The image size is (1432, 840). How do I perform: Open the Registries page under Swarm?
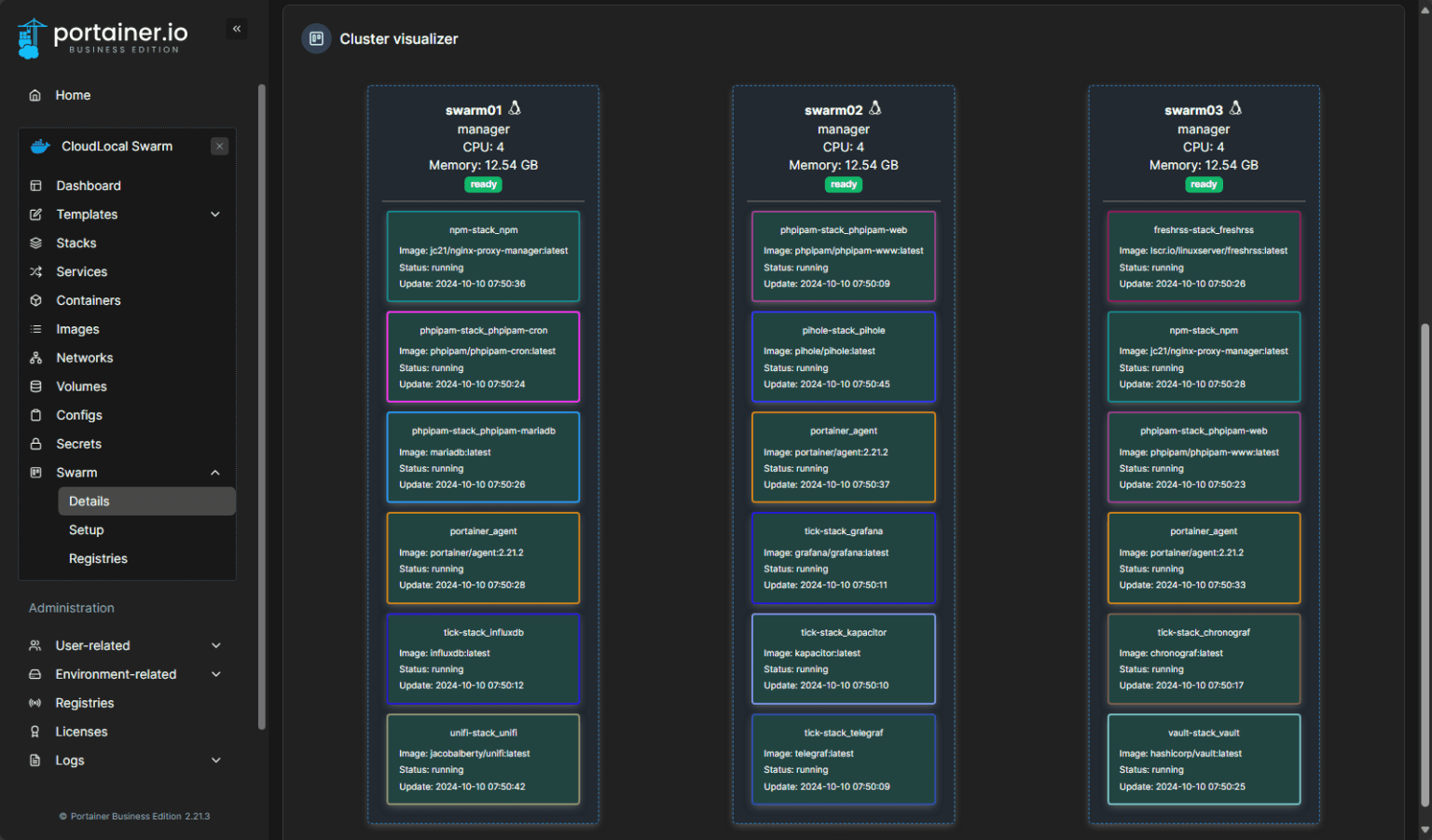click(98, 558)
